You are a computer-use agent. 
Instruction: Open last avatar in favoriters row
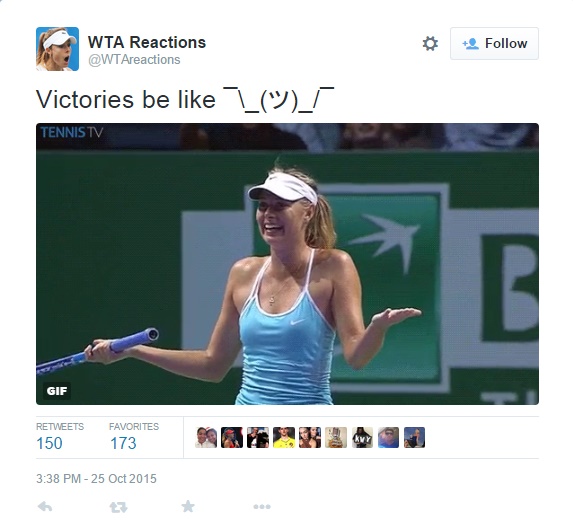pyautogui.click(x=414, y=437)
